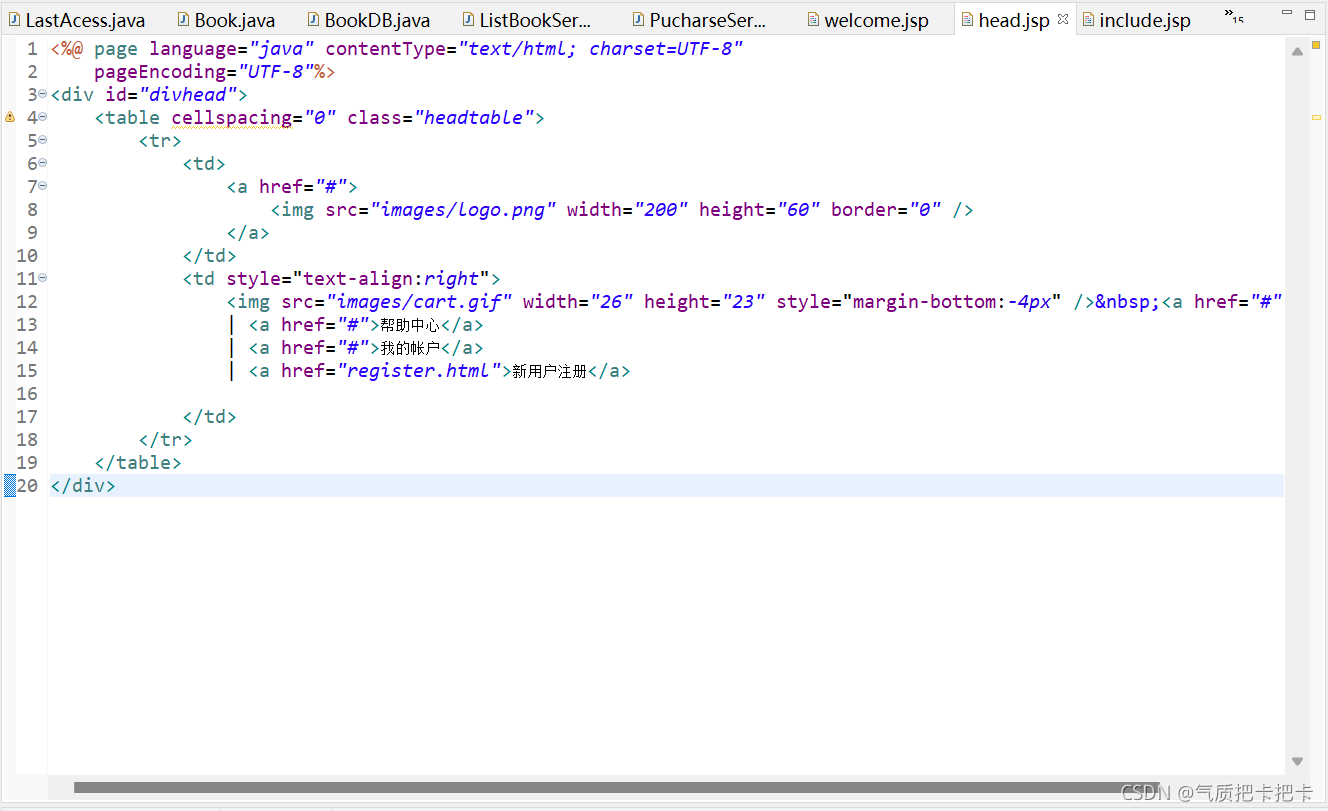This screenshot has width=1328, height=811.
Task: Place cursor on "text/html; charset=UTF-8" value
Action: [x=600, y=49]
